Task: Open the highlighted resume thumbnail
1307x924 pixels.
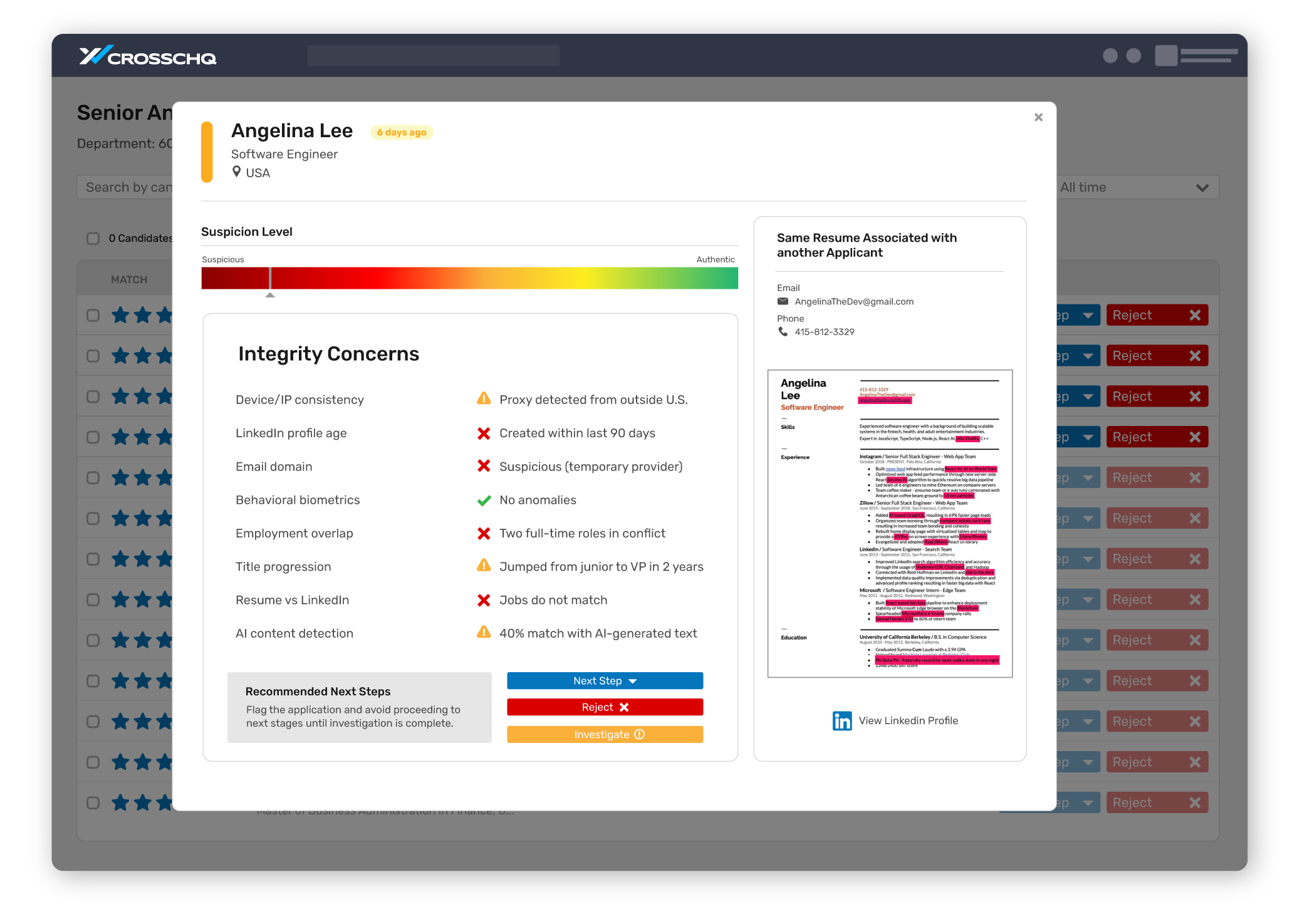Action: [889, 523]
